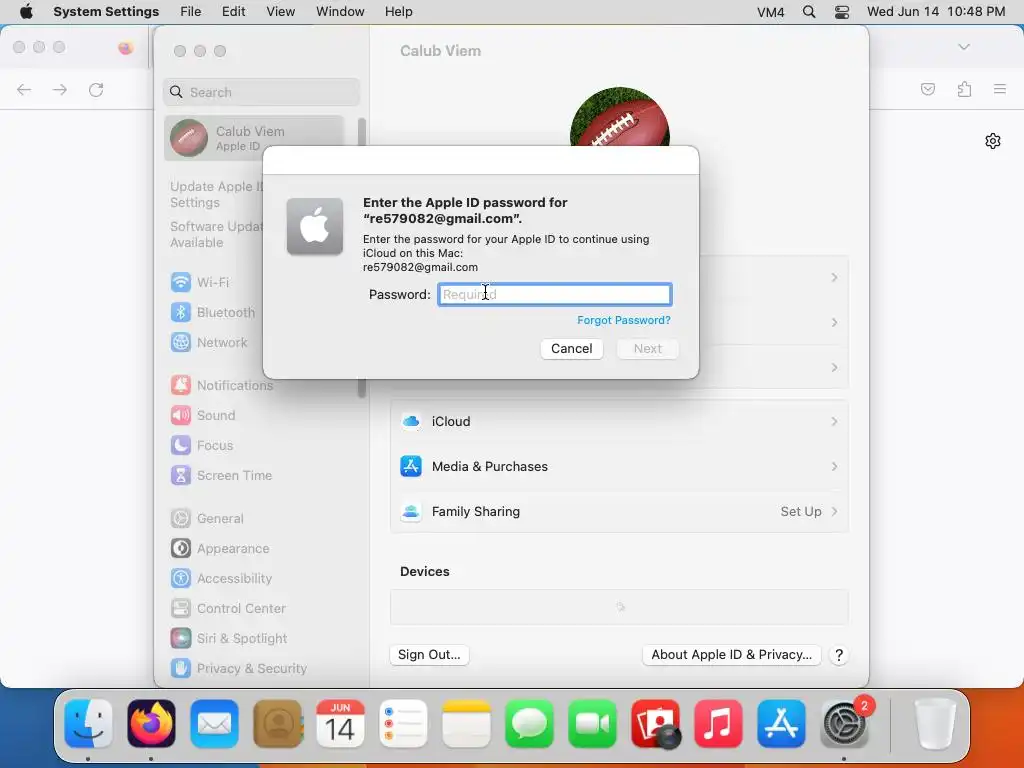Click Firefox reload page button

96,89
